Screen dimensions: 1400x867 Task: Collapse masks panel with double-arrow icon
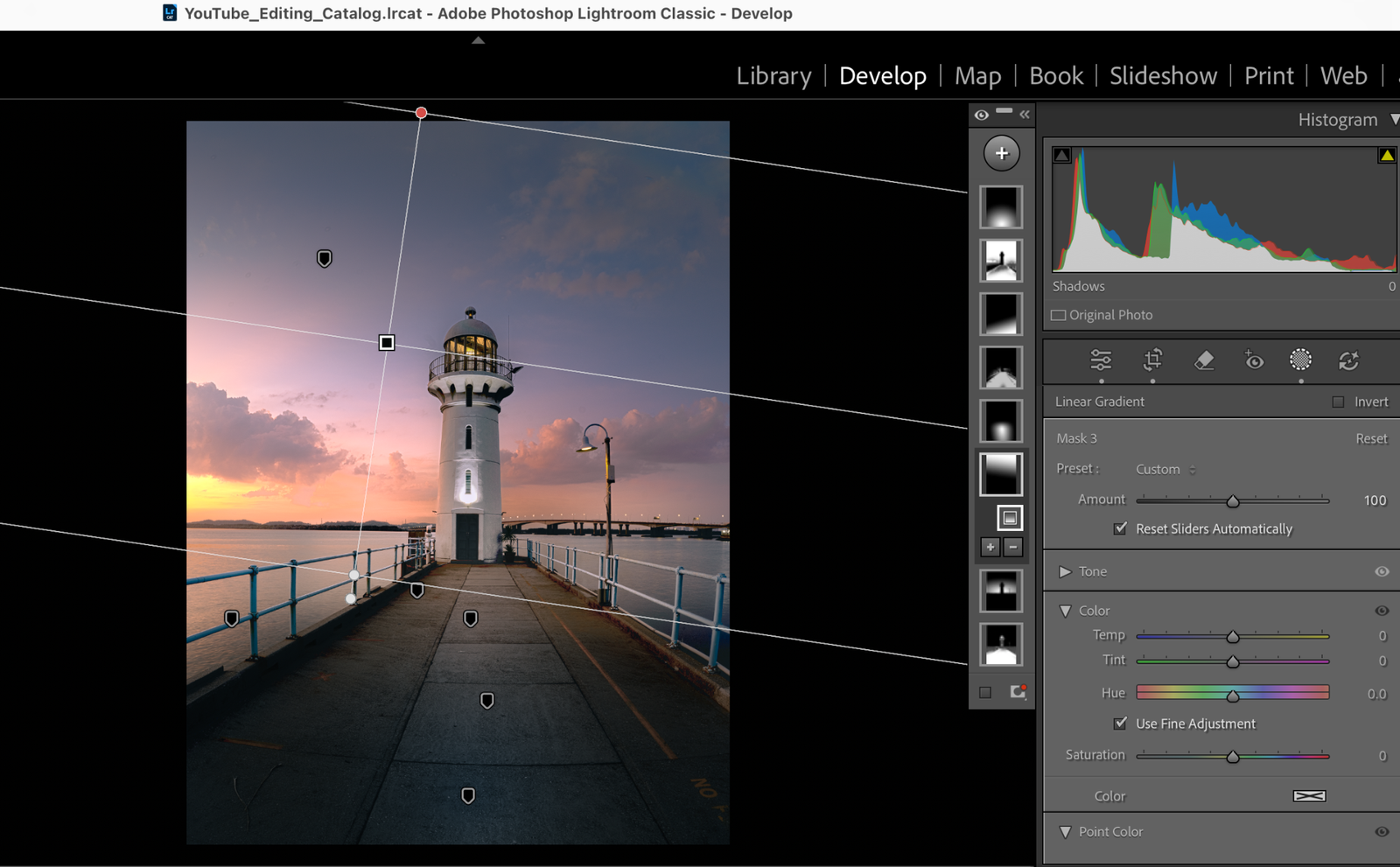[1025, 115]
